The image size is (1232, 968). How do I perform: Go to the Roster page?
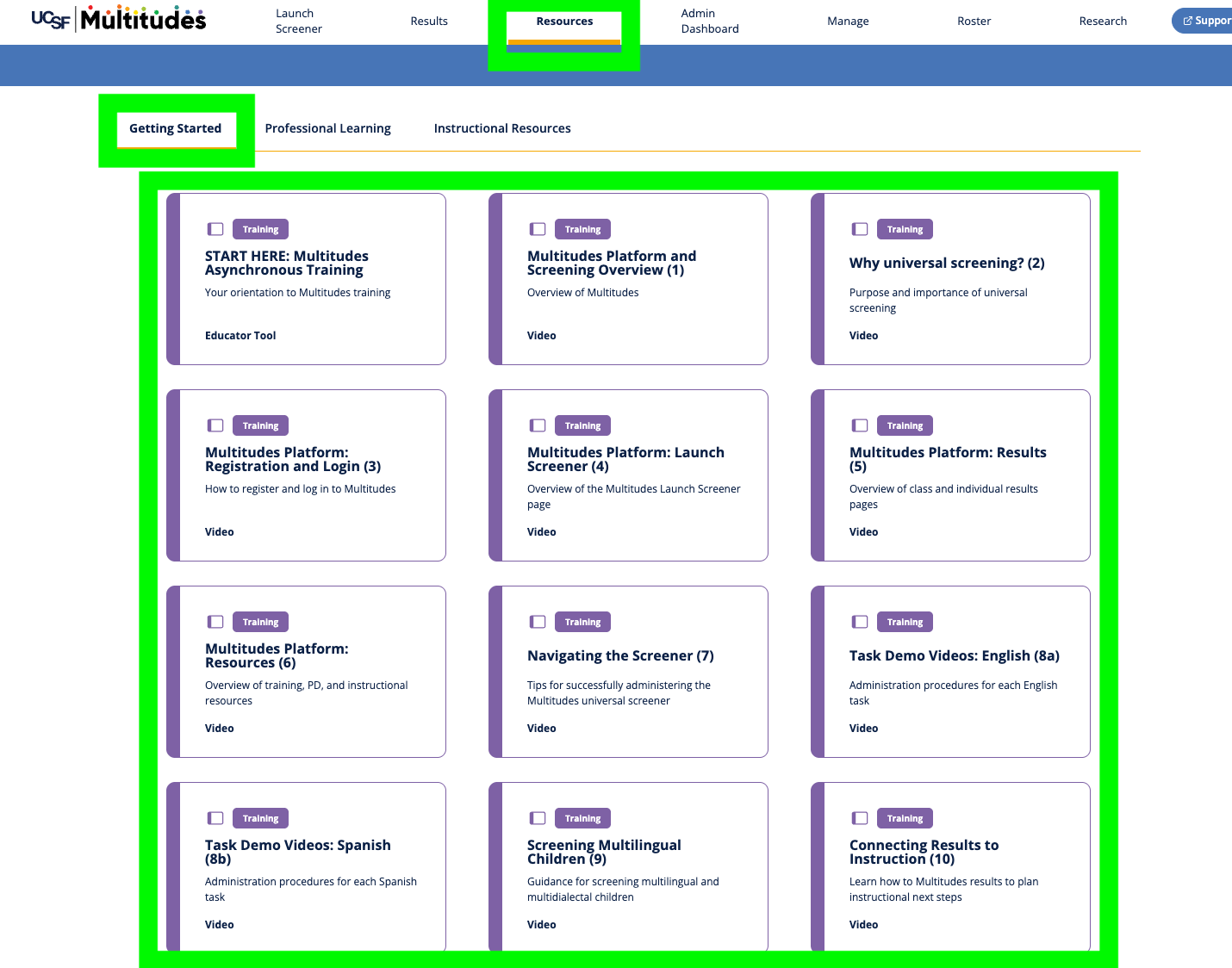(974, 22)
